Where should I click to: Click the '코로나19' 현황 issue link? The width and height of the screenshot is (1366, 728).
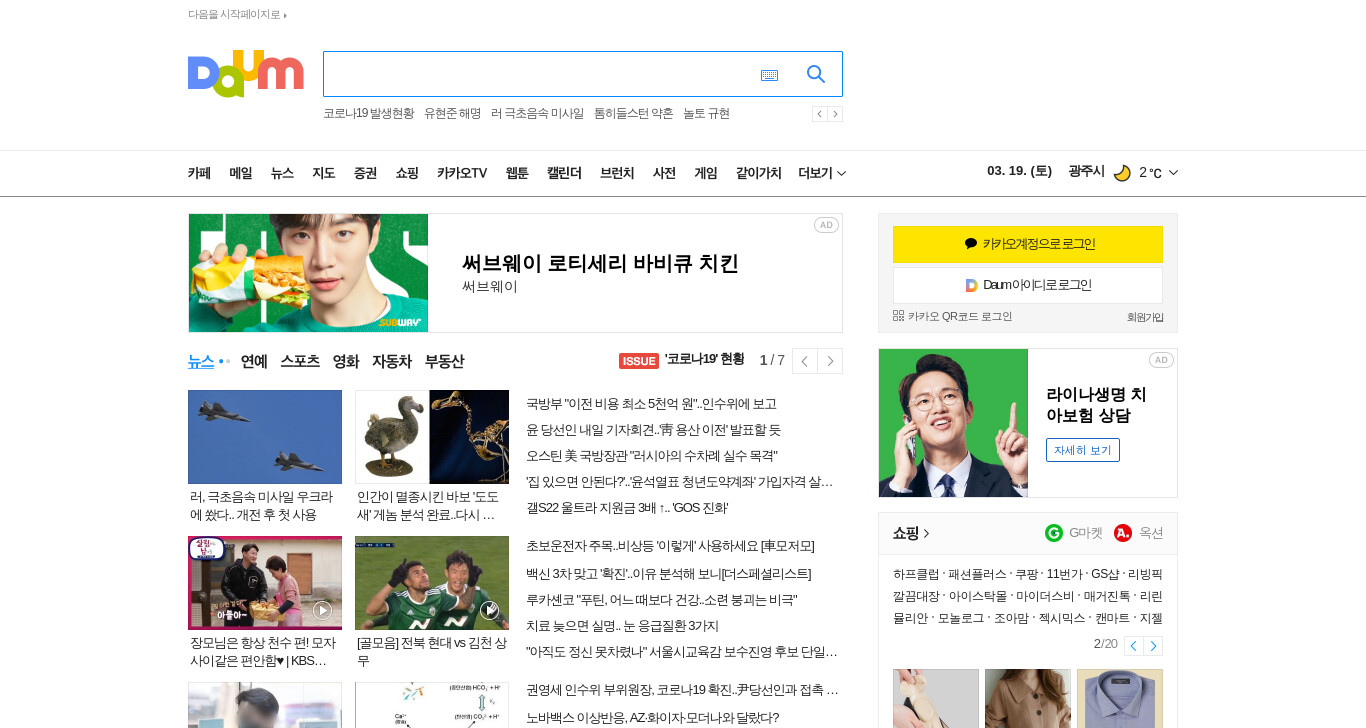(x=704, y=360)
